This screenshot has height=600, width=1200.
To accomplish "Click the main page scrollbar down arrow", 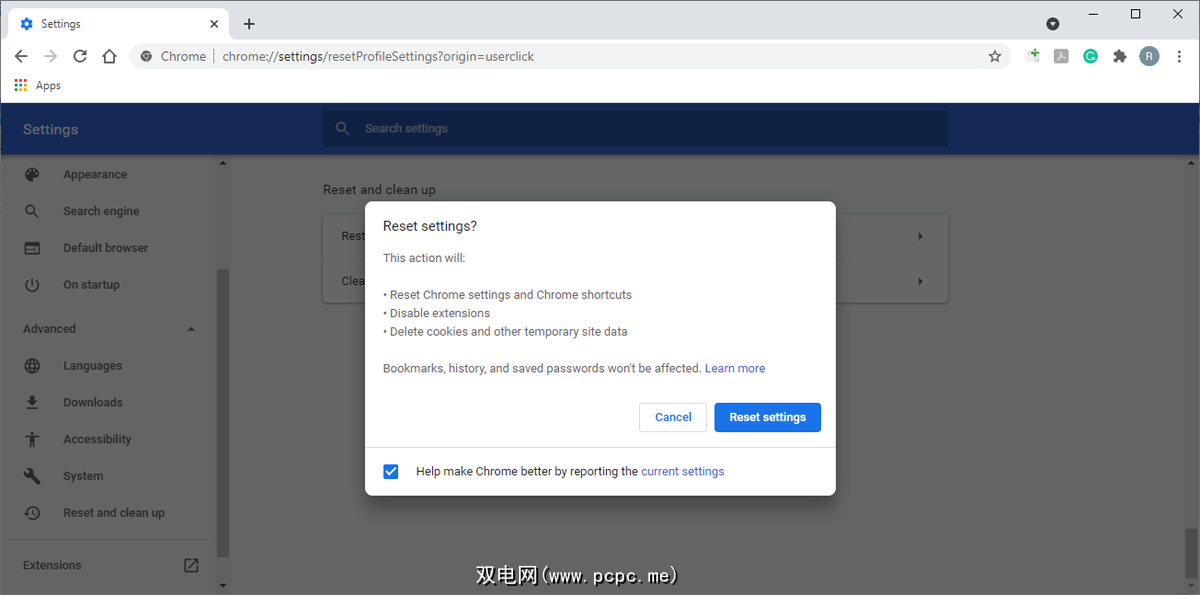I will [x=1192, y=588].
